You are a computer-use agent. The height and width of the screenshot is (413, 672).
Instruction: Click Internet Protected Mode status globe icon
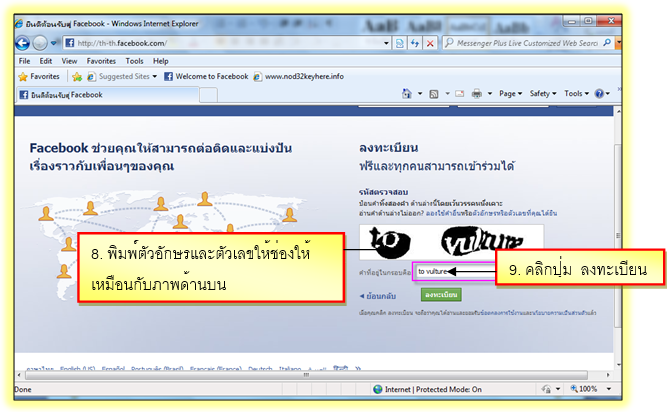click(x=378, y=389)
